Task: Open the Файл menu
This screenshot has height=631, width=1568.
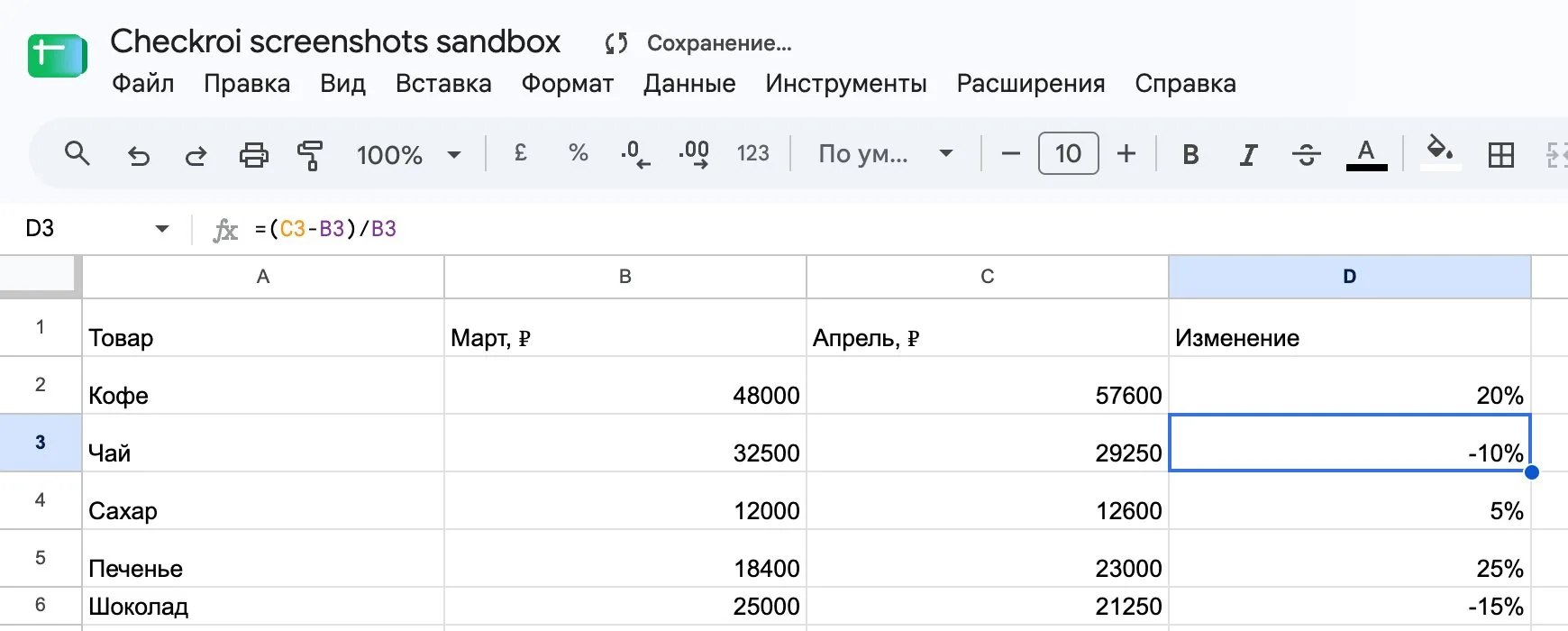Action: point(142,84)
